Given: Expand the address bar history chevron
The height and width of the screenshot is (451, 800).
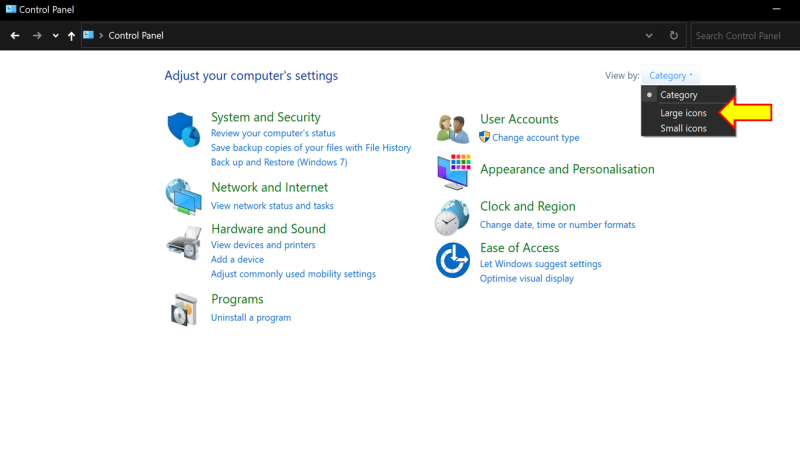Looking at the screenshot, I should [648, 36].
